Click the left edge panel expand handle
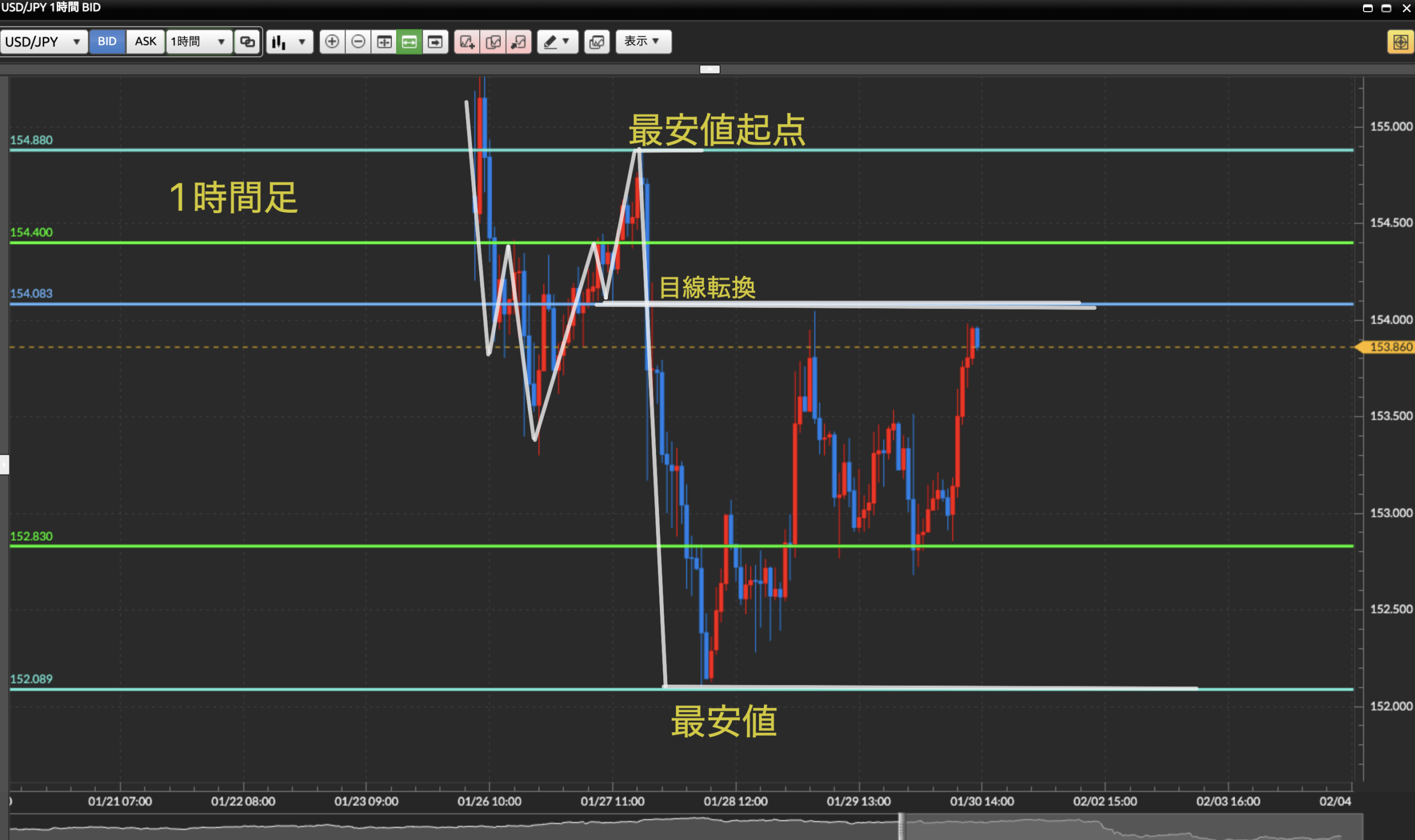 coord(4,464)
